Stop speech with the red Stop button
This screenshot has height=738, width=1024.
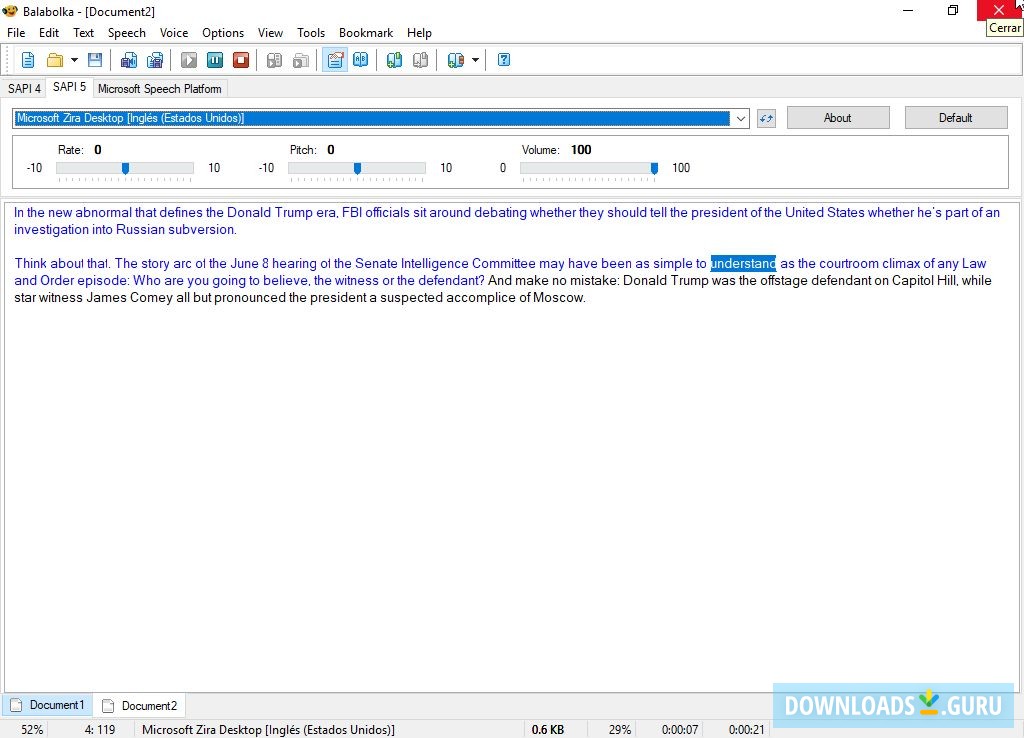241,60
